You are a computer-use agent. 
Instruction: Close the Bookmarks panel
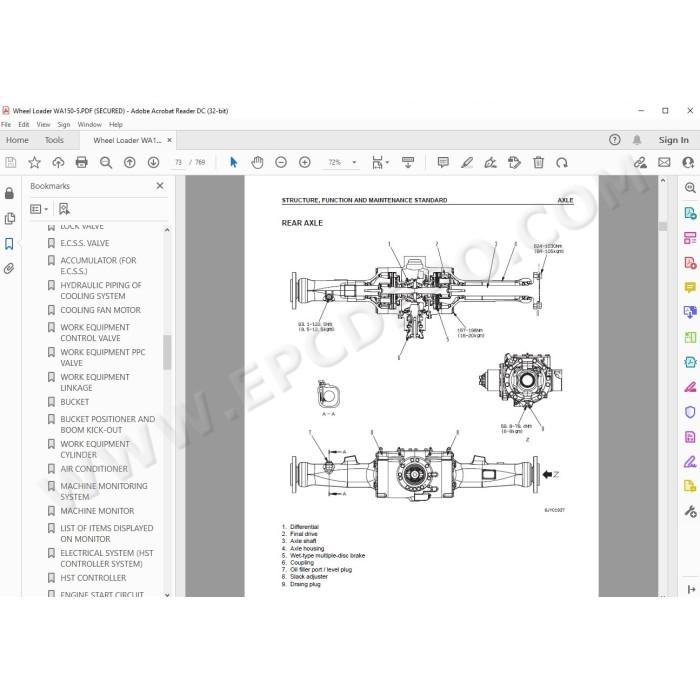tap(160, 186)
